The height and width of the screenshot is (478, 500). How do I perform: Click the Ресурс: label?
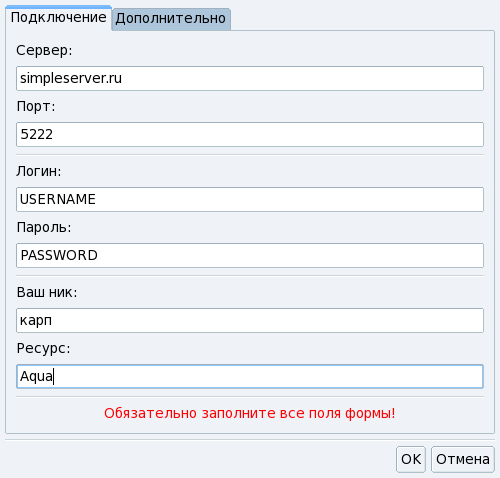pyautogui.click(x=44, y=348)
